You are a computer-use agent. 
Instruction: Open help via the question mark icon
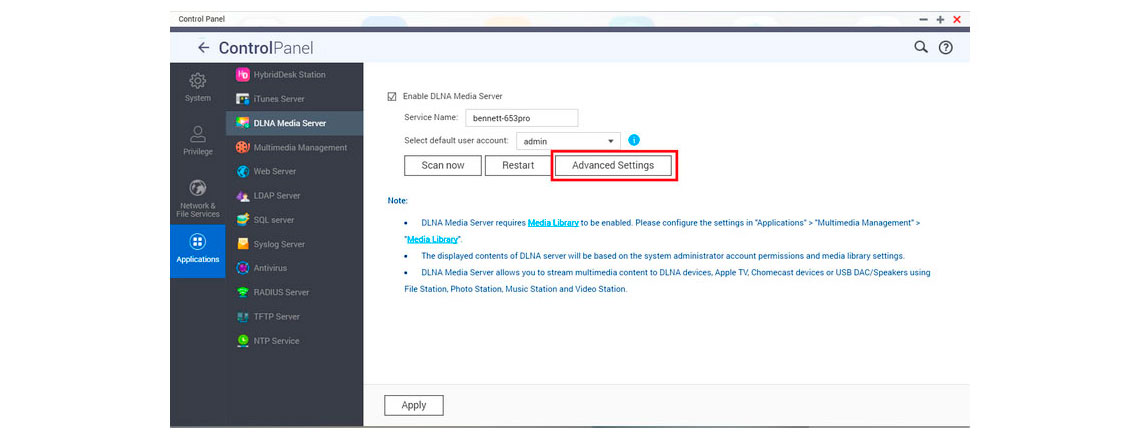[x=945, y=48]
